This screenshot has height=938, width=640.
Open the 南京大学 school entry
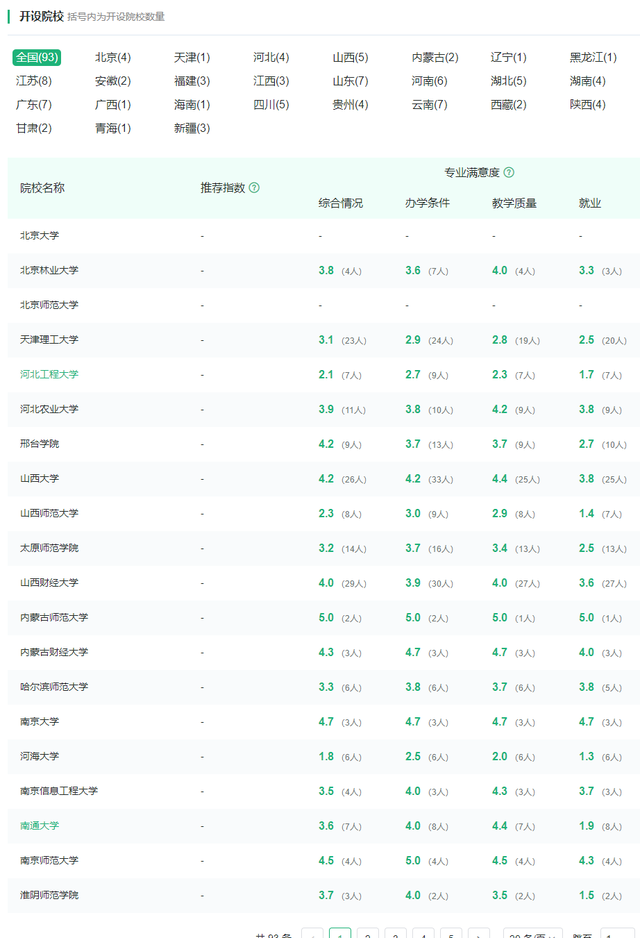pos(39,721)
